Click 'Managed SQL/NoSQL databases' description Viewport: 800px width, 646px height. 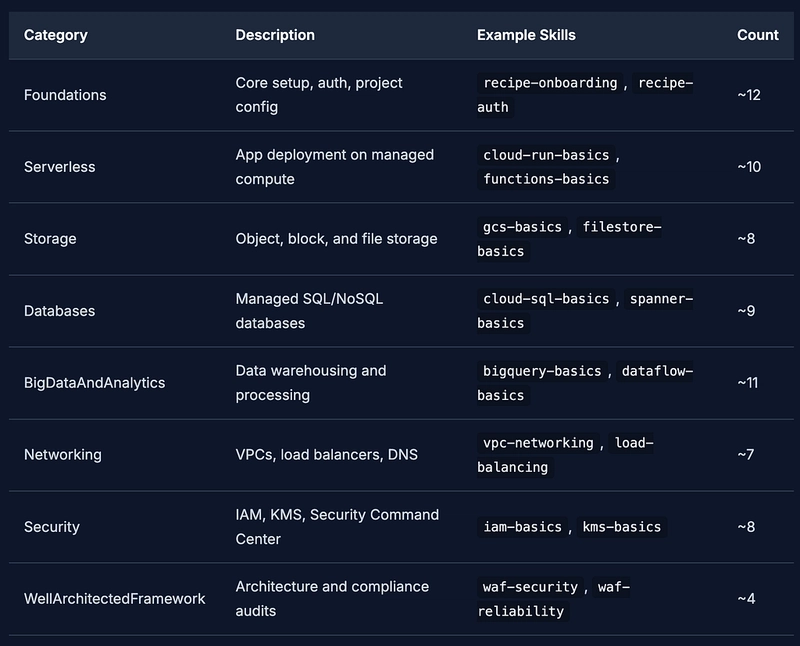[309, 311]
